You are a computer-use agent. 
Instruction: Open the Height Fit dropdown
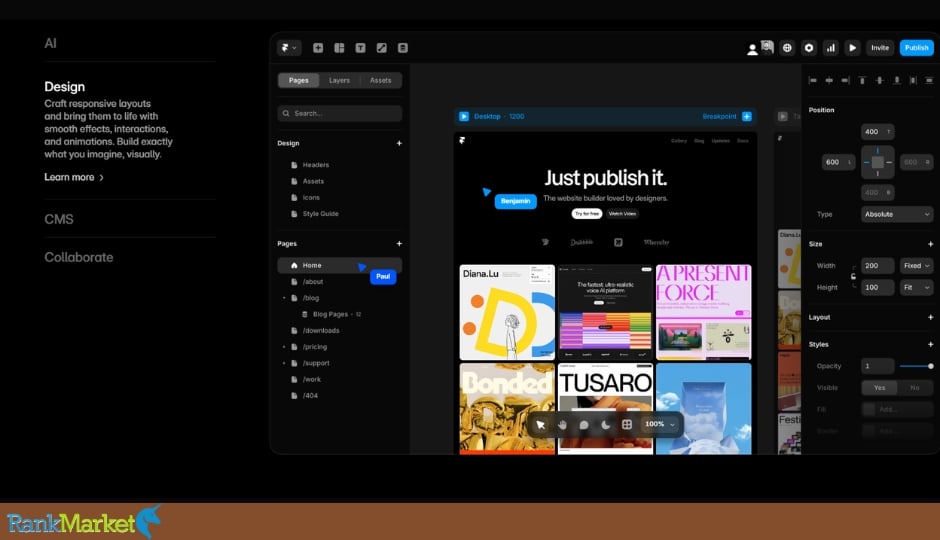point(917,288)
